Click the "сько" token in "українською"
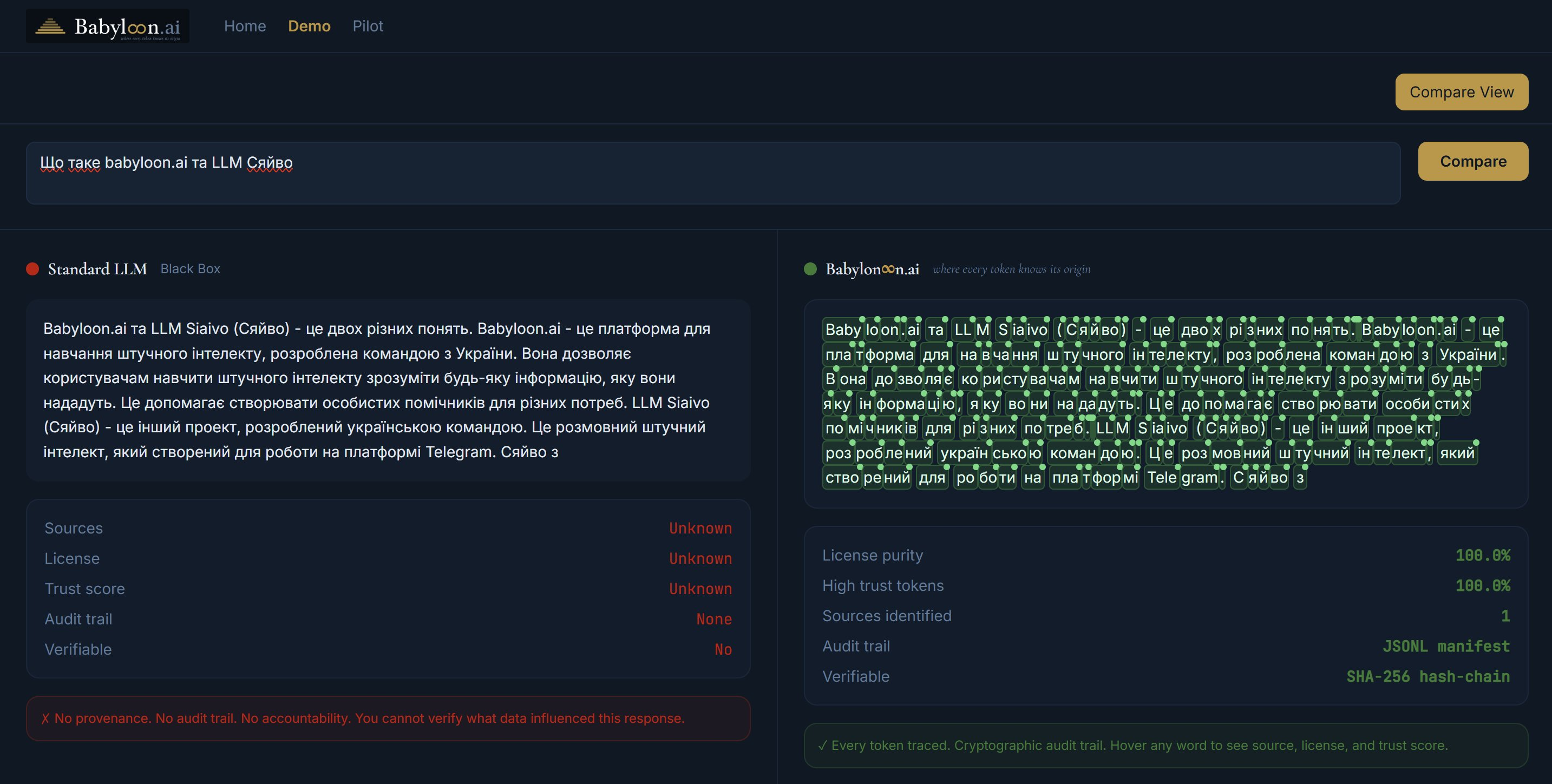The image size is (1552, 784). (1010, 453)
